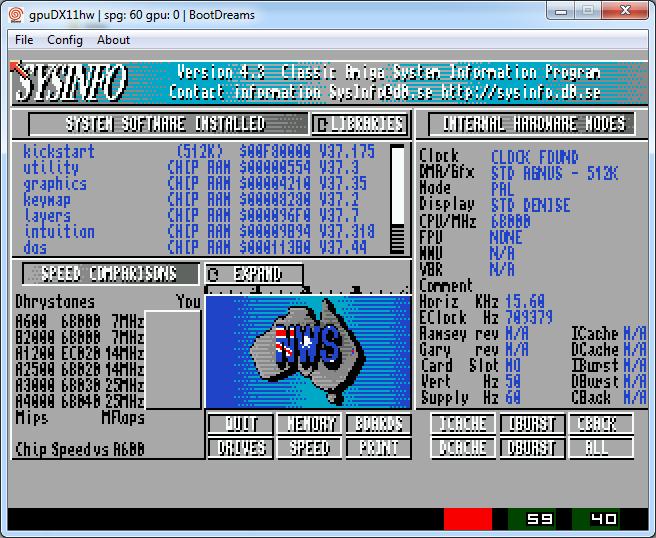Screen dimensions: 656x538
Task: Toggle the ALL caches button
Action: (x=601, y=448)
